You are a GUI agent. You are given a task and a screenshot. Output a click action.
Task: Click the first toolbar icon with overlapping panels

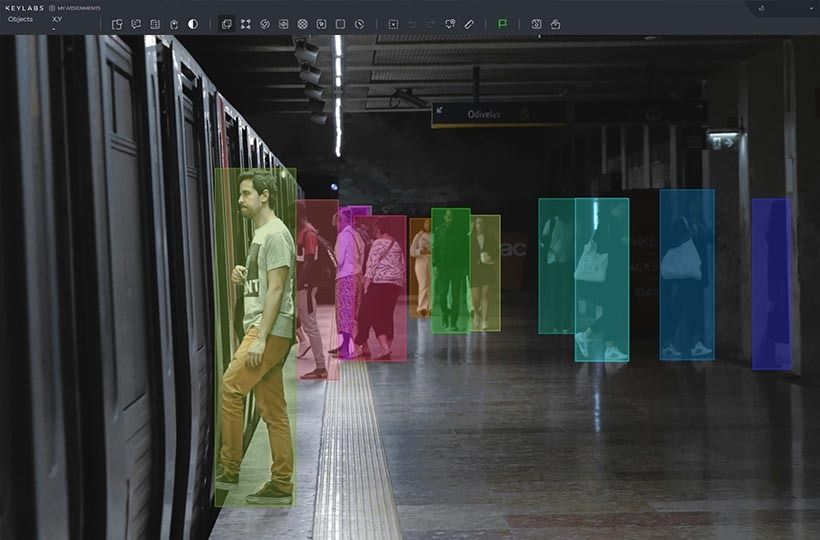point(117,24)
